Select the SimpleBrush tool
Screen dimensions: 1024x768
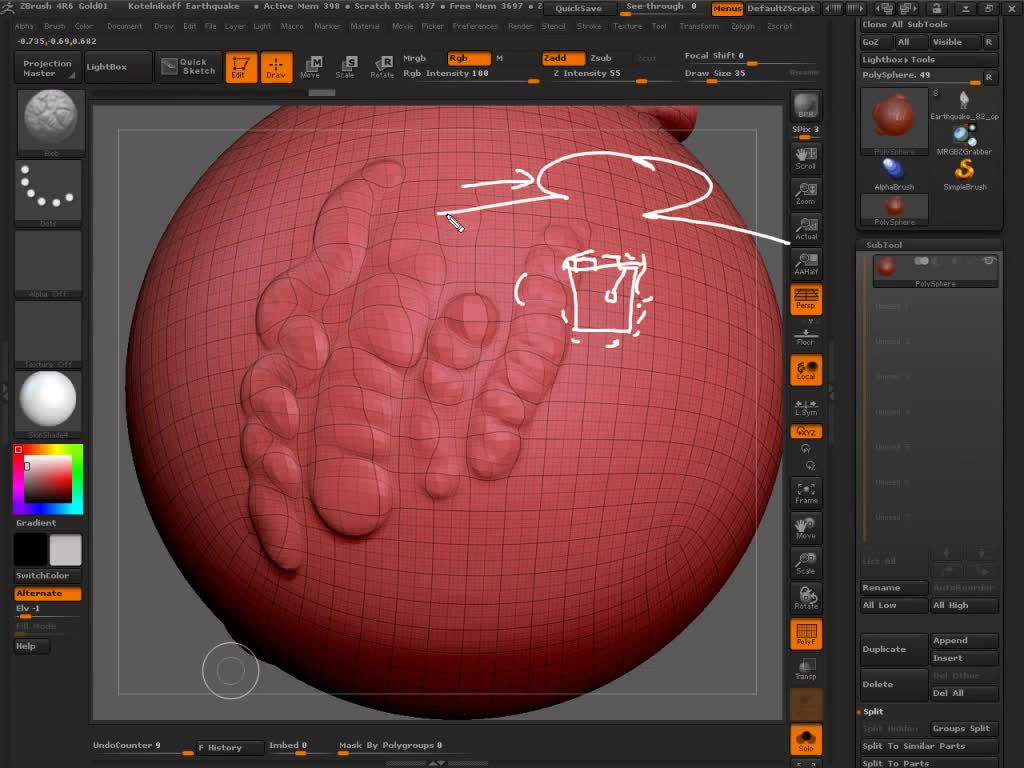(x=965, y=175)
